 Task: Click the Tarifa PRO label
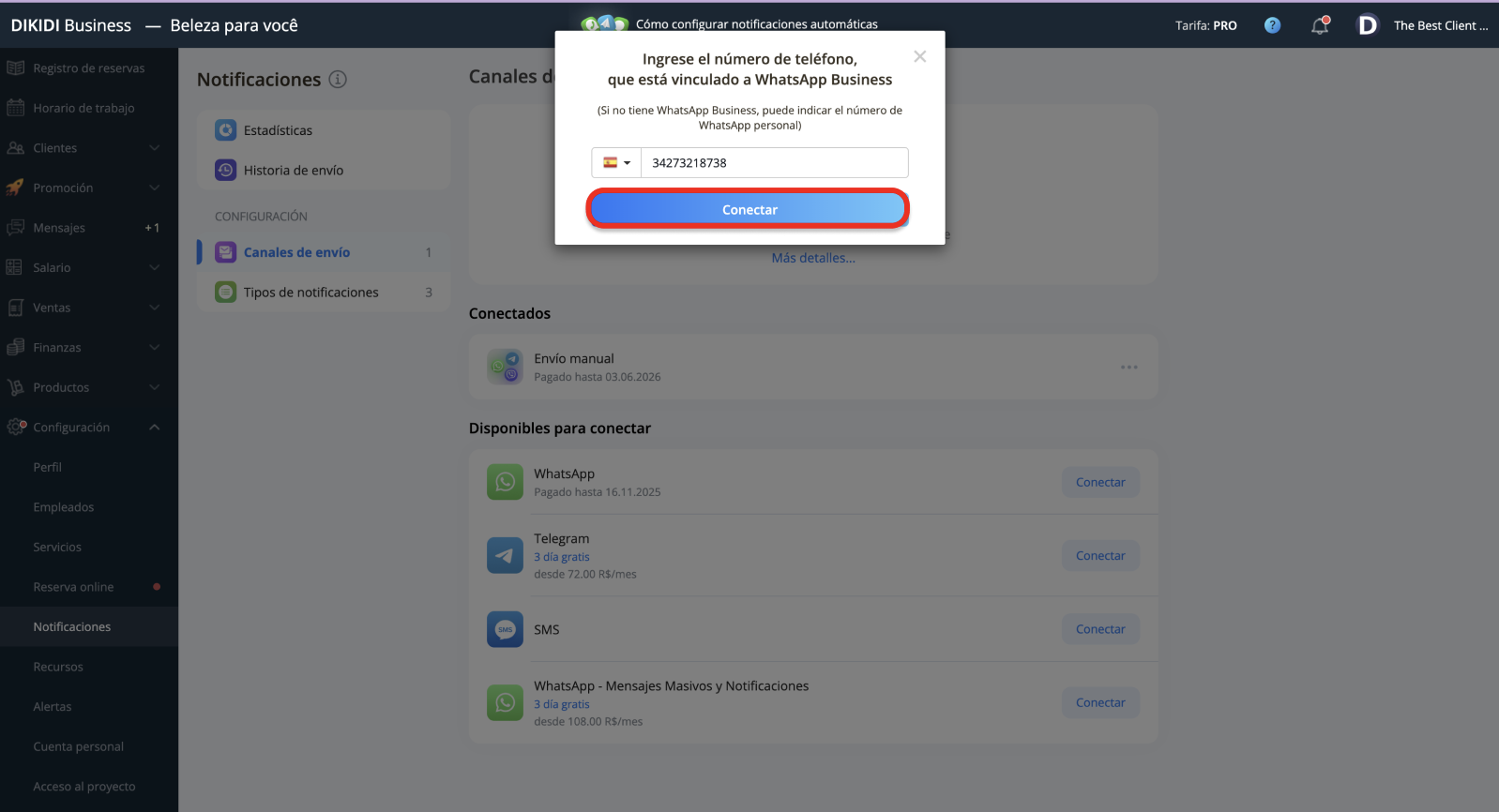coord(1206,25)
